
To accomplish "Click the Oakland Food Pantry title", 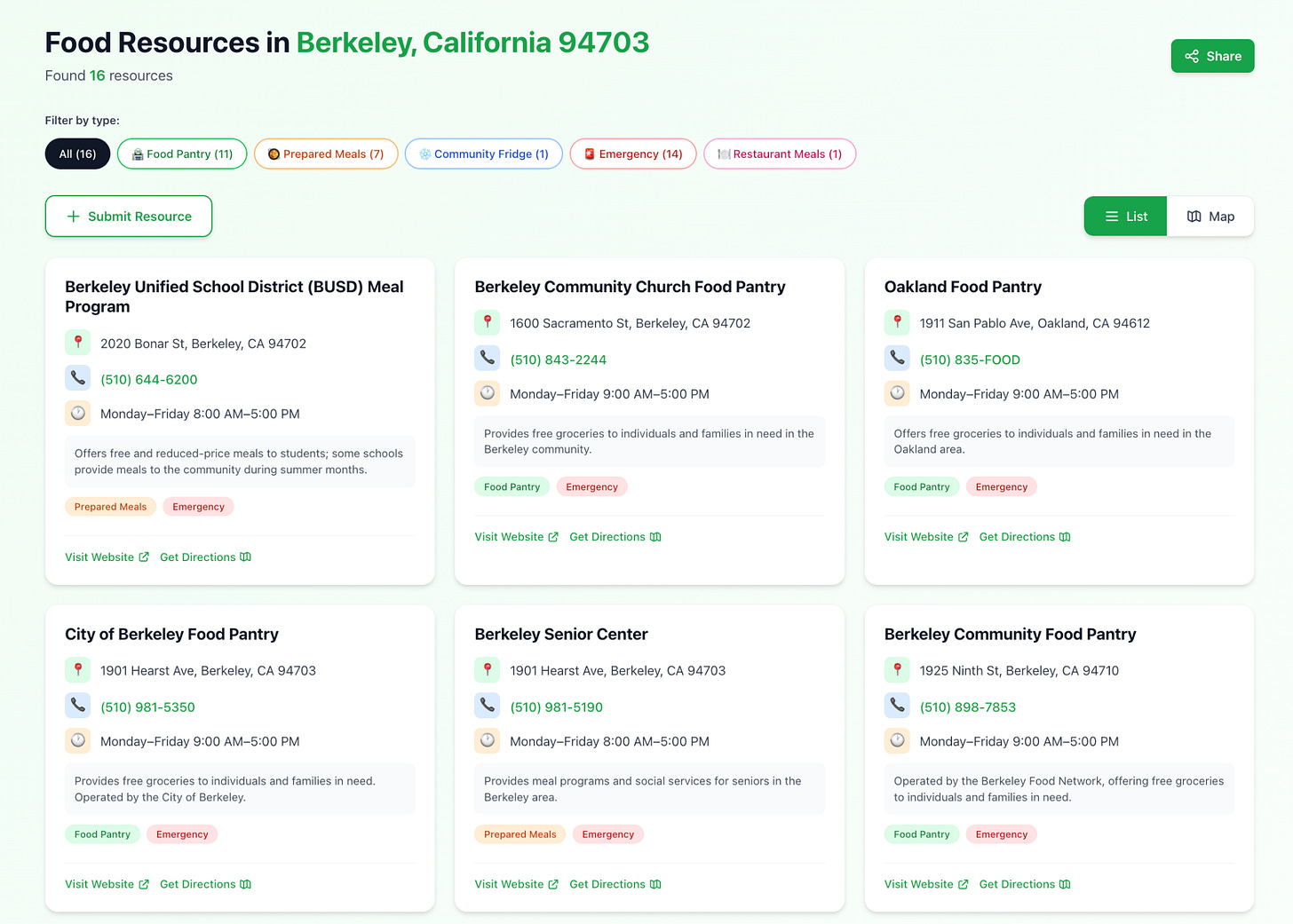I will tap(963, 287).
